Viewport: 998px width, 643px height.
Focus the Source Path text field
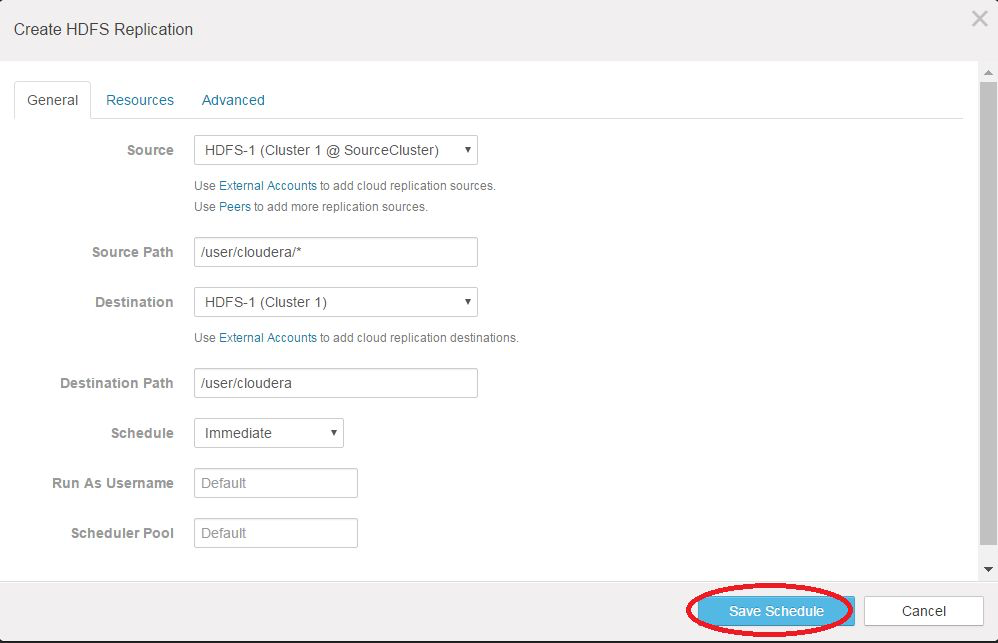tap(335, 252)
